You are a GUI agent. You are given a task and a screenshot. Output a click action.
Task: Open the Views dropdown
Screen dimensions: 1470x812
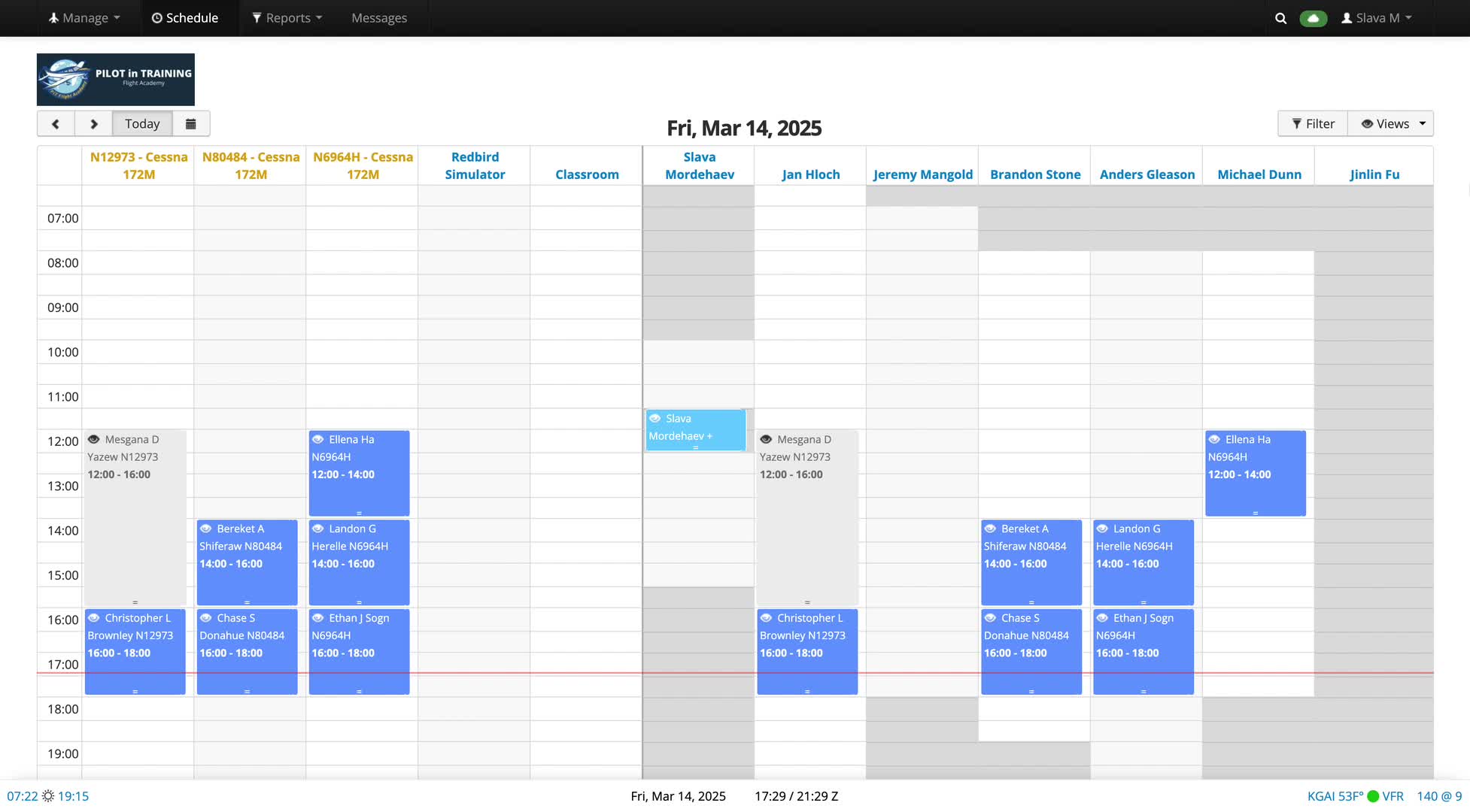tap(1392, 124)
